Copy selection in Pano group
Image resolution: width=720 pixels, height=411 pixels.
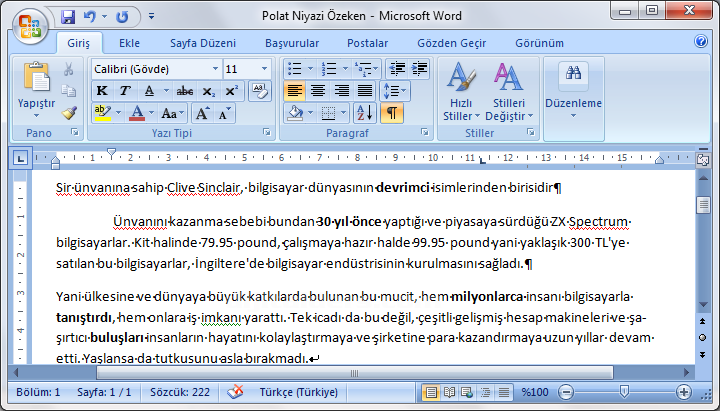point(69,91)
